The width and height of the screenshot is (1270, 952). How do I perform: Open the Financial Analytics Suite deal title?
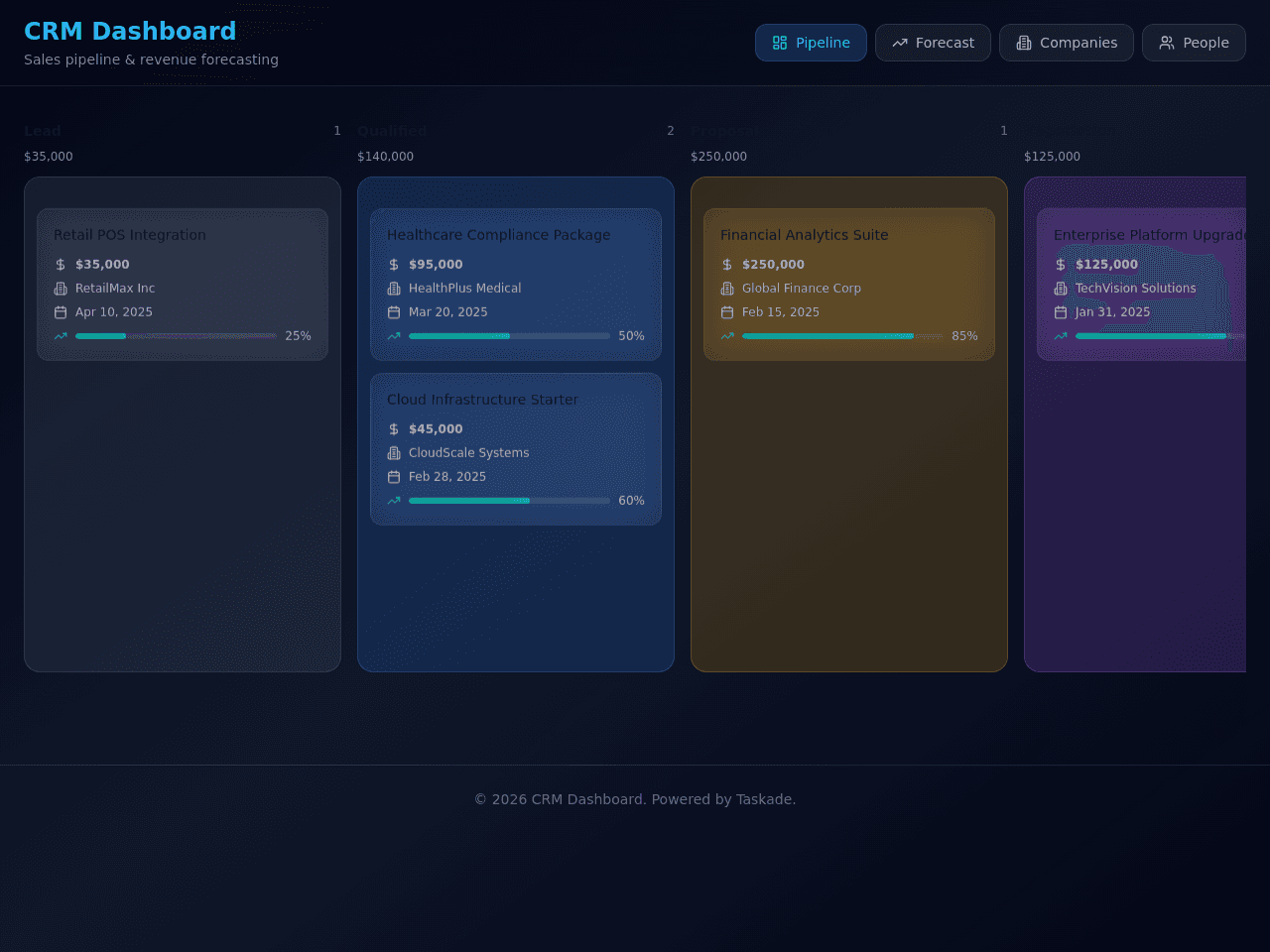(x=805, y=235)
